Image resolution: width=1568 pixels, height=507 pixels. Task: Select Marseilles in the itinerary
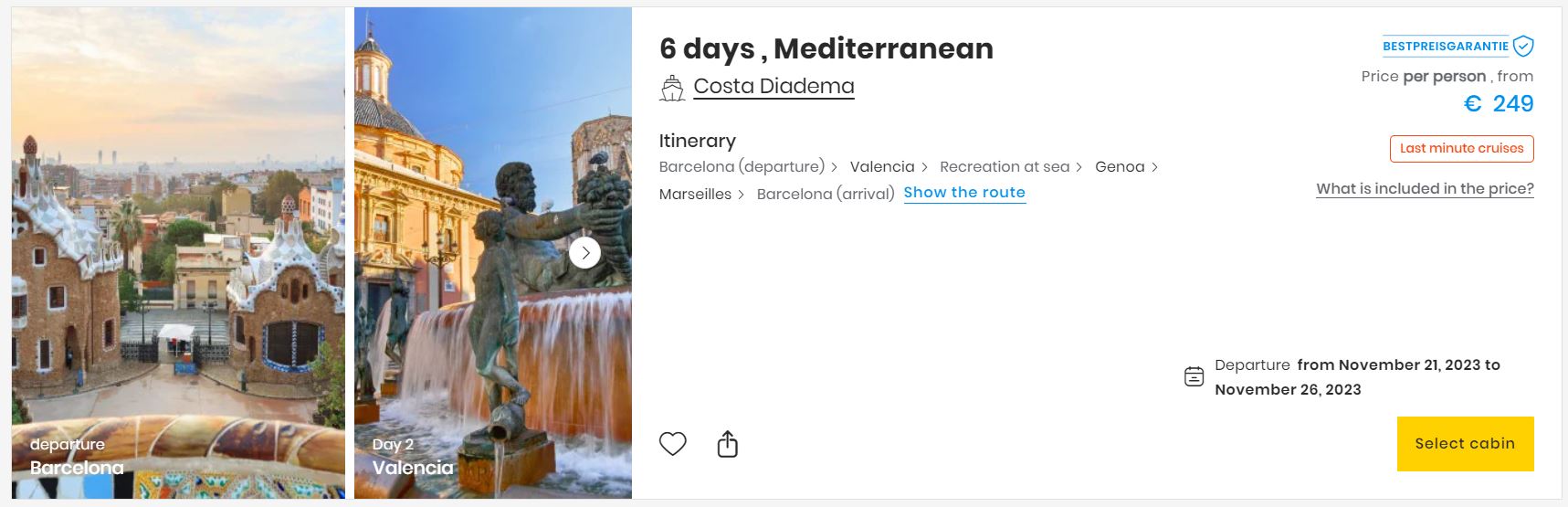(x=695, y=195)
